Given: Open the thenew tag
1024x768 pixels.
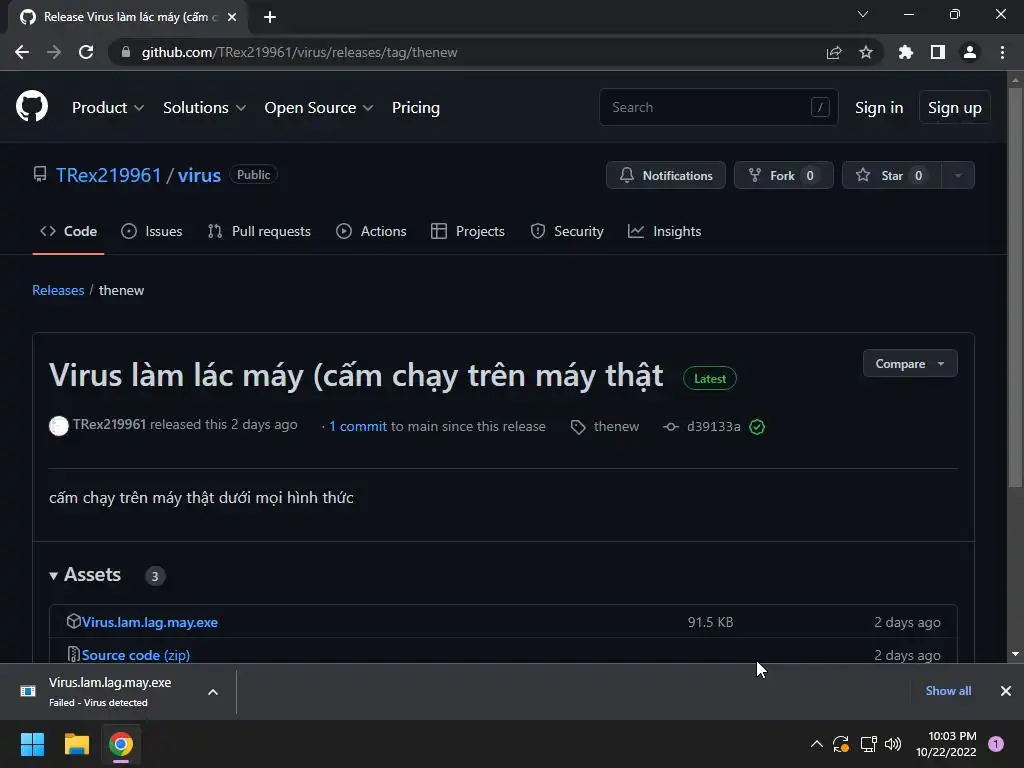Looking at the screenshot, I should (x=616, y=426).
